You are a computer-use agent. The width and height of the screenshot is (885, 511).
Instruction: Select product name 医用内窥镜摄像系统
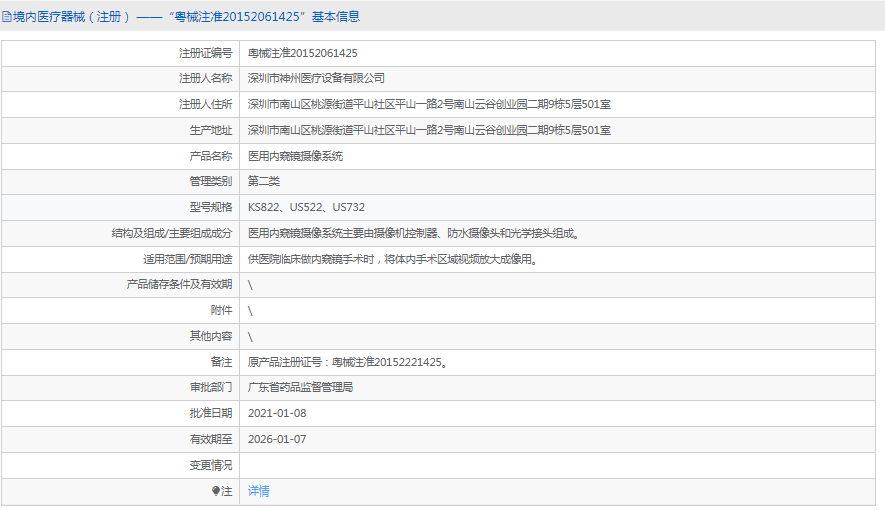pos(295,156)
